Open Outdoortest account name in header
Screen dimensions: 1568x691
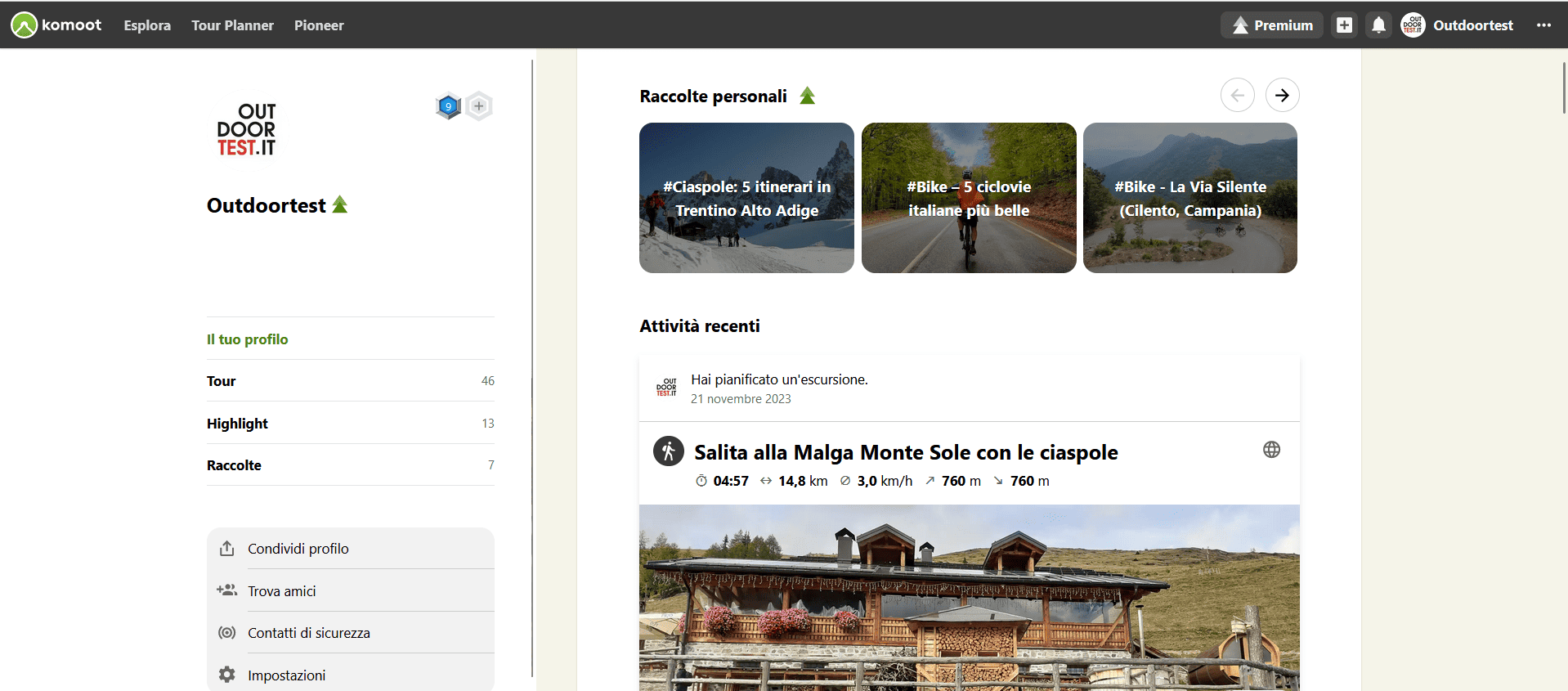(x=1472, y=25)
